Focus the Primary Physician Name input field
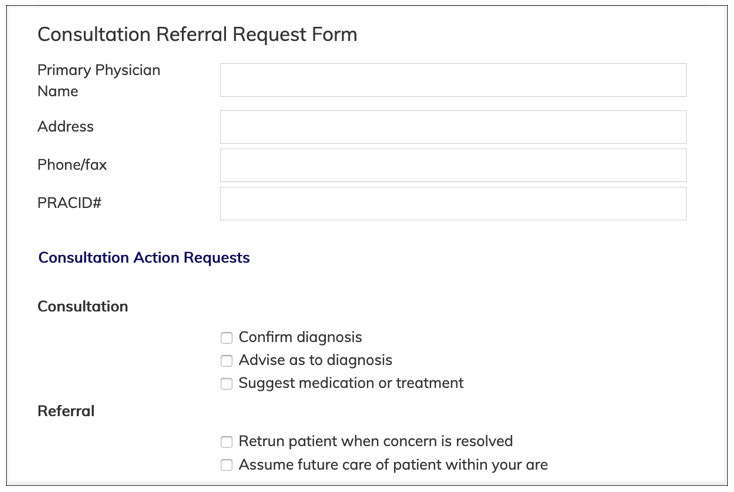This screenshot has height=492, width=734. tap(453, 80)
